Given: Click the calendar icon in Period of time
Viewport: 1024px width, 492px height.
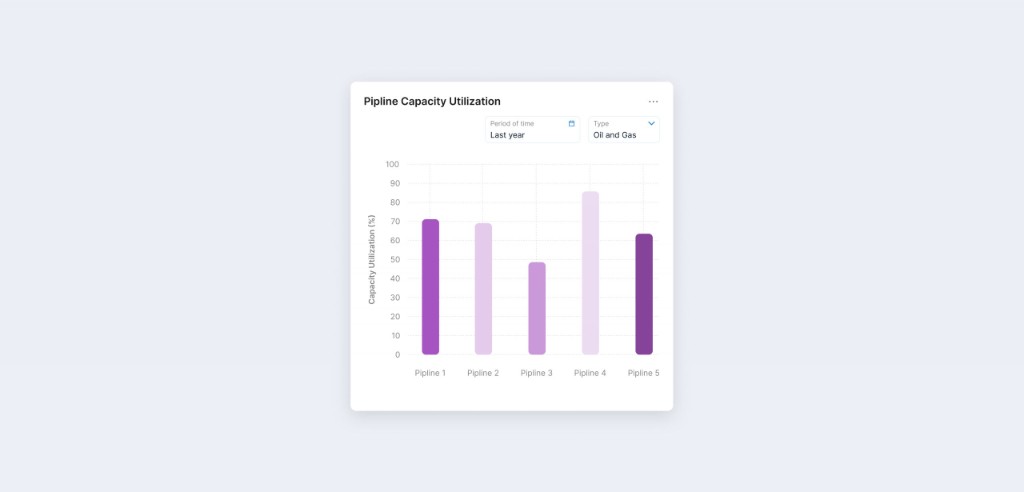Looking at the screenshot, I should 572,124.
